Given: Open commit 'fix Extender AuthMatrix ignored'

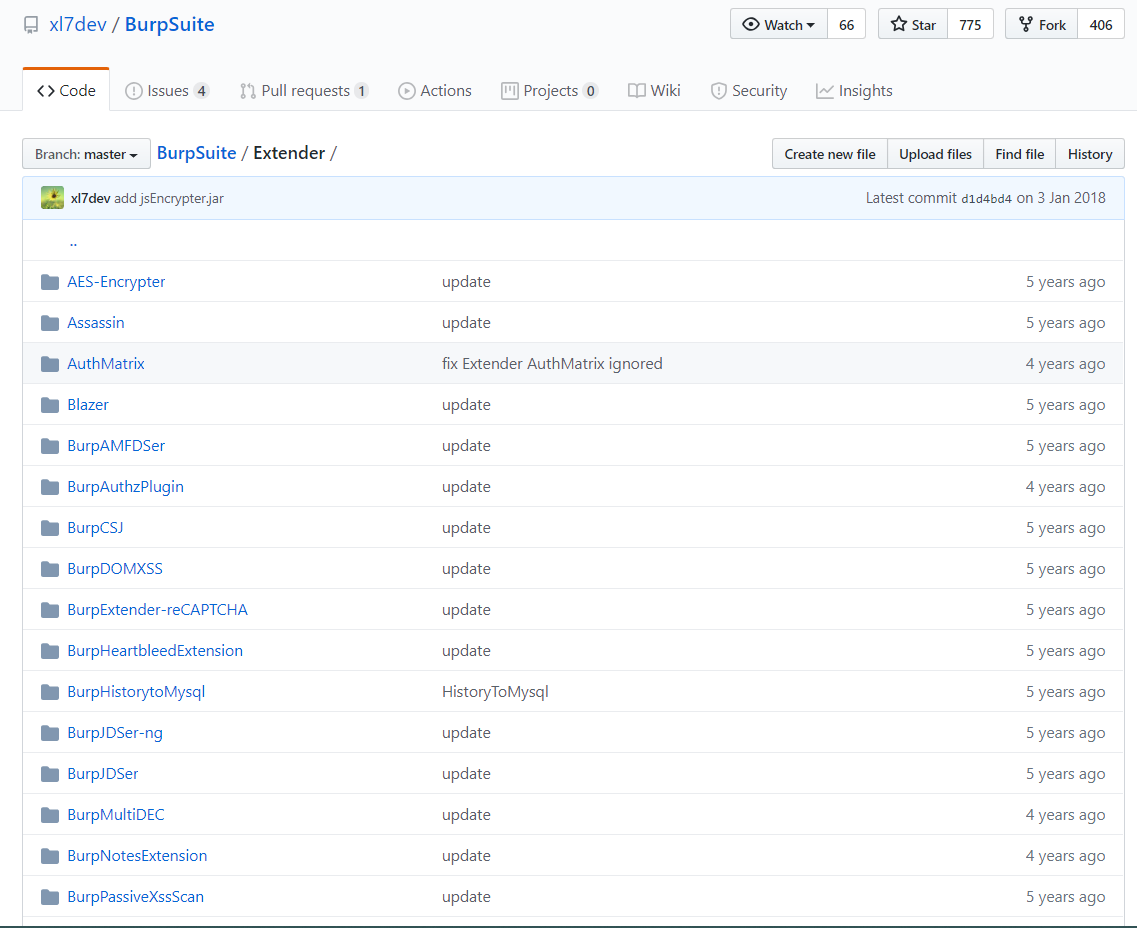Looking at the screenshot, I should coord(552,364).
